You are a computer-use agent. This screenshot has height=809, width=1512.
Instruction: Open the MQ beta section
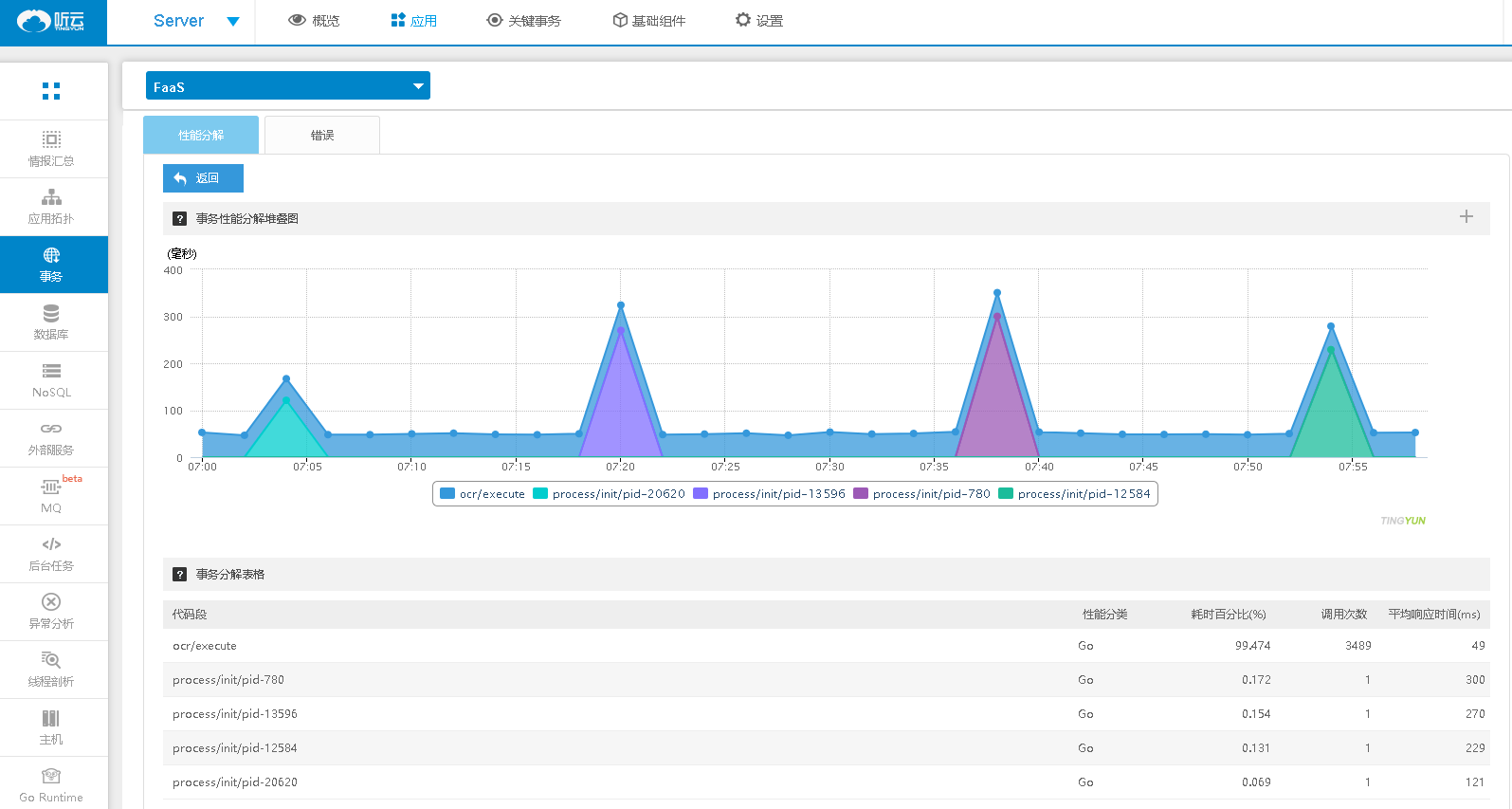(x=51, y=496)
